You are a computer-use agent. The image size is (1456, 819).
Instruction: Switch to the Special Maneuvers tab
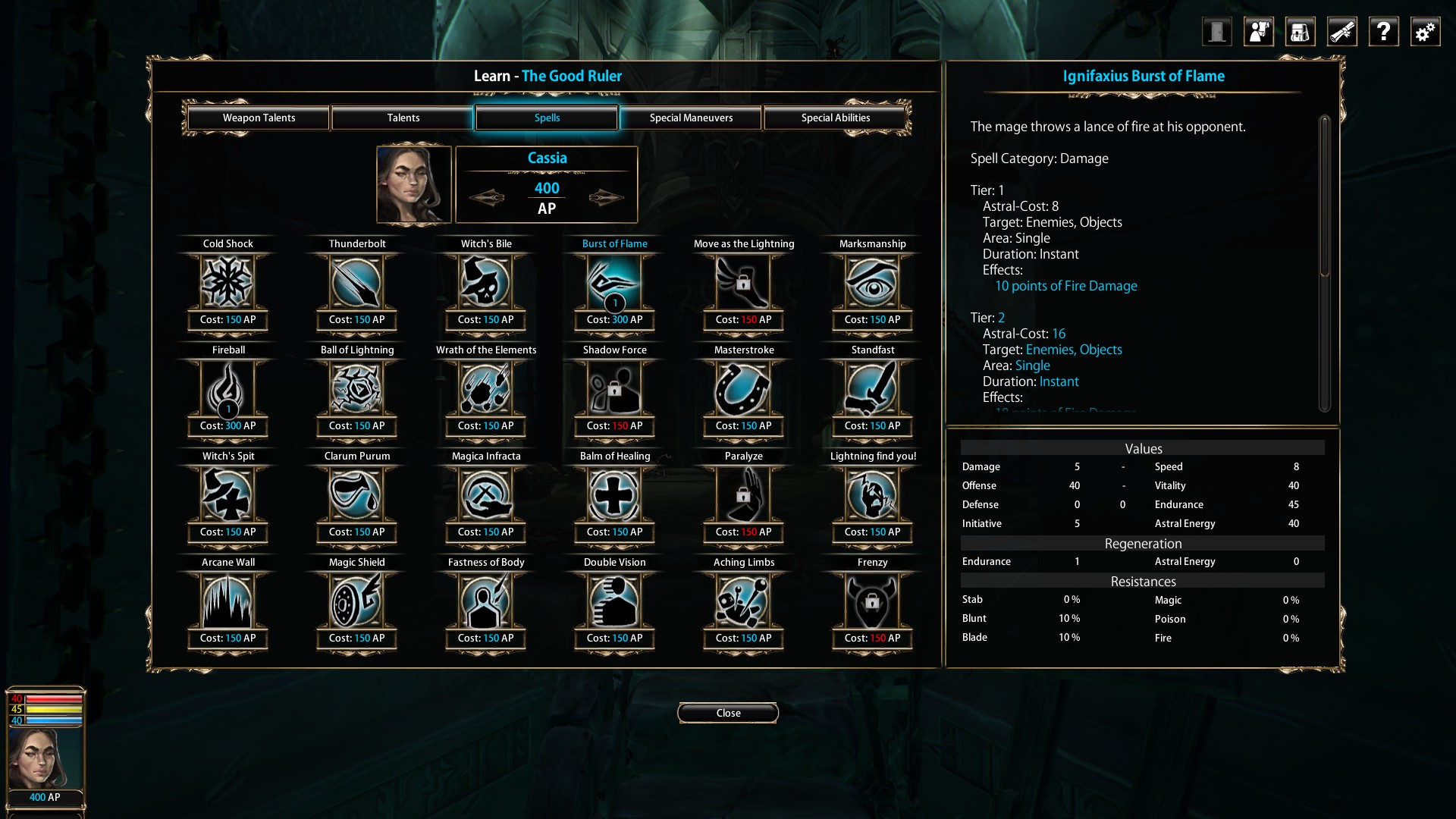coord(691,118)
